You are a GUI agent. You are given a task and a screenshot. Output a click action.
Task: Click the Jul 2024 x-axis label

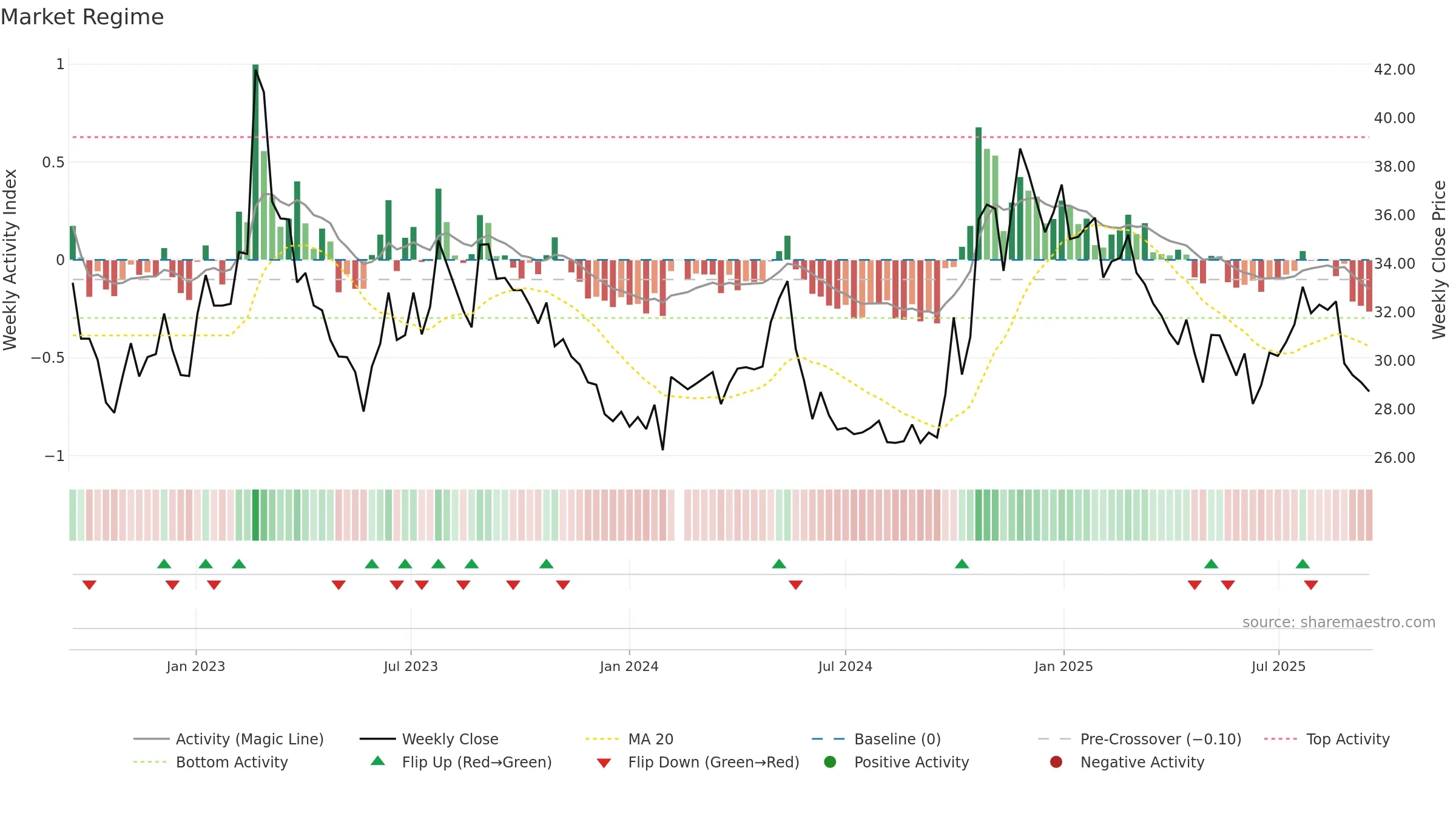[x=845, y=666]
